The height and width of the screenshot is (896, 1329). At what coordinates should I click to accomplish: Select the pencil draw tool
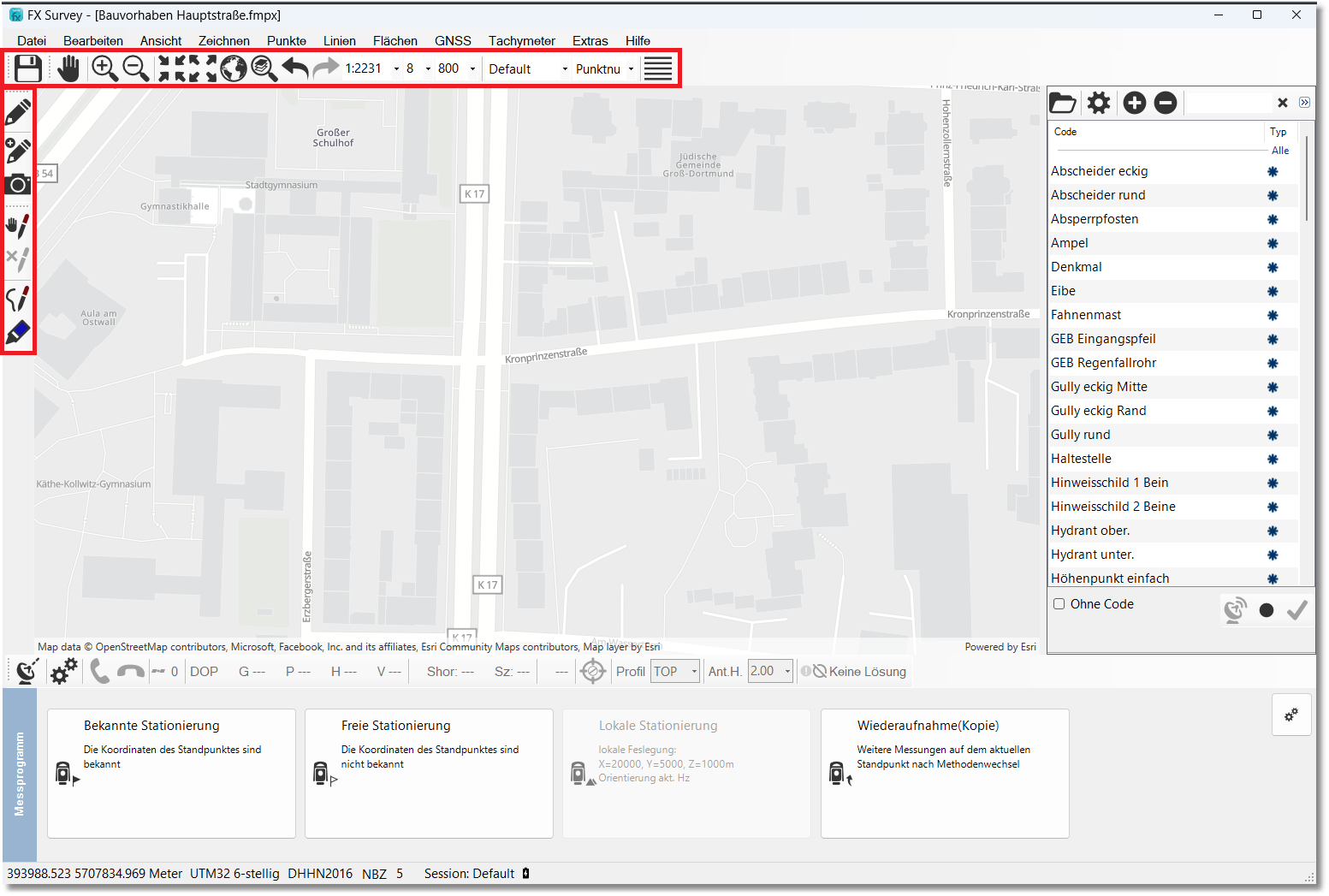point(18,112)
